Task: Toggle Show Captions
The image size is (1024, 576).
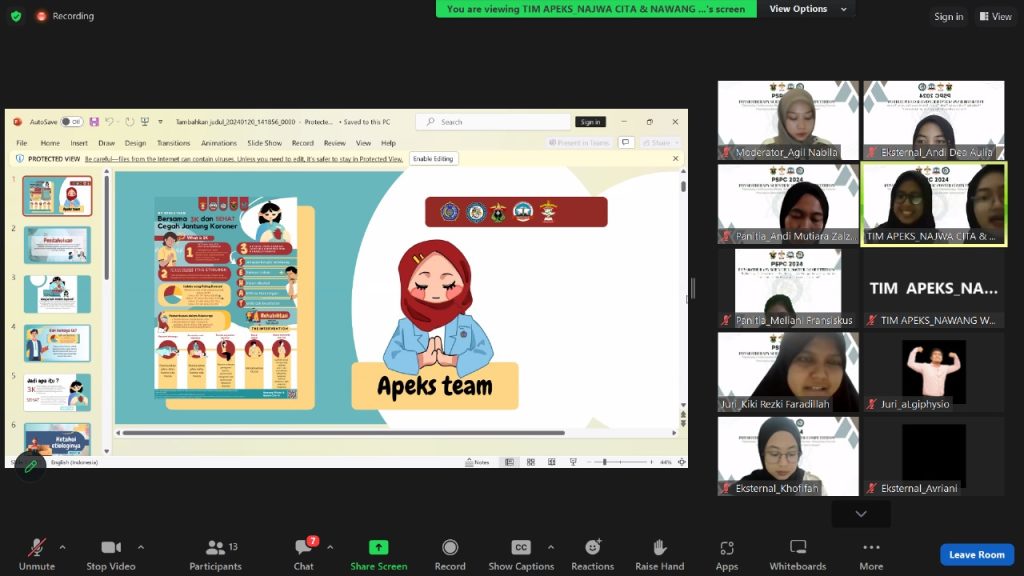Action: pos(520,553)
